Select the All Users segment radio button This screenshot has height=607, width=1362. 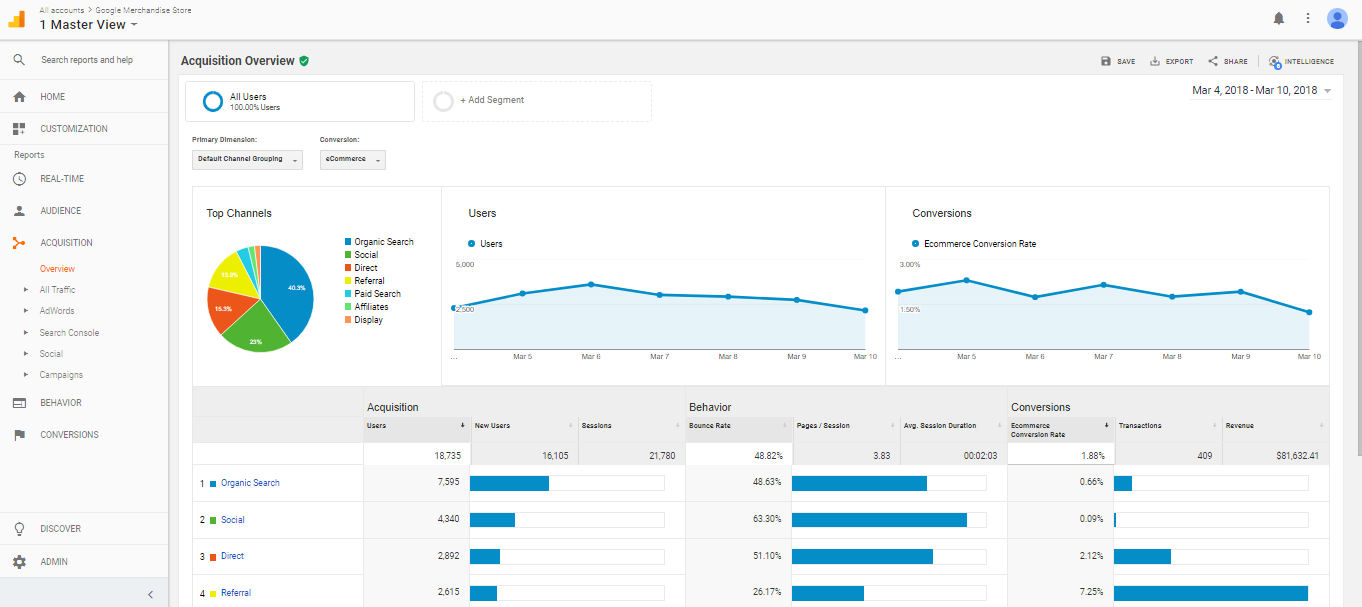[211, 100]
